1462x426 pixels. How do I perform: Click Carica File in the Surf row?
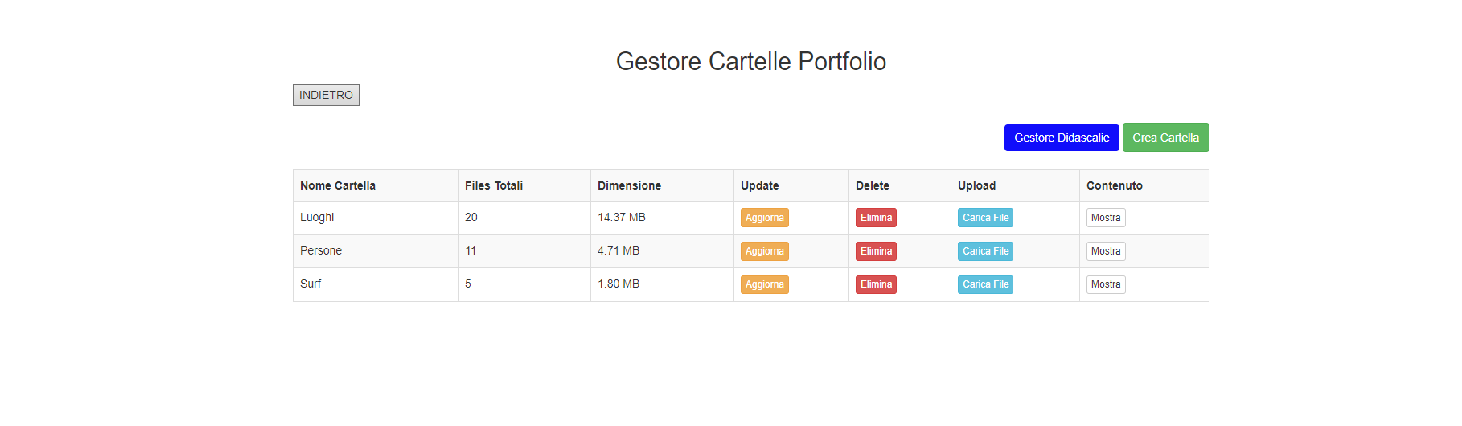tap(985, 285)
